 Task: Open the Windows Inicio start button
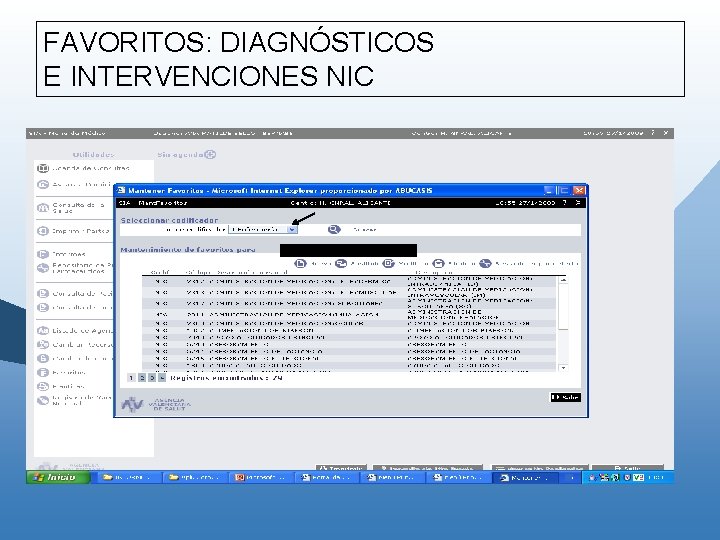[x=58, y=478]
